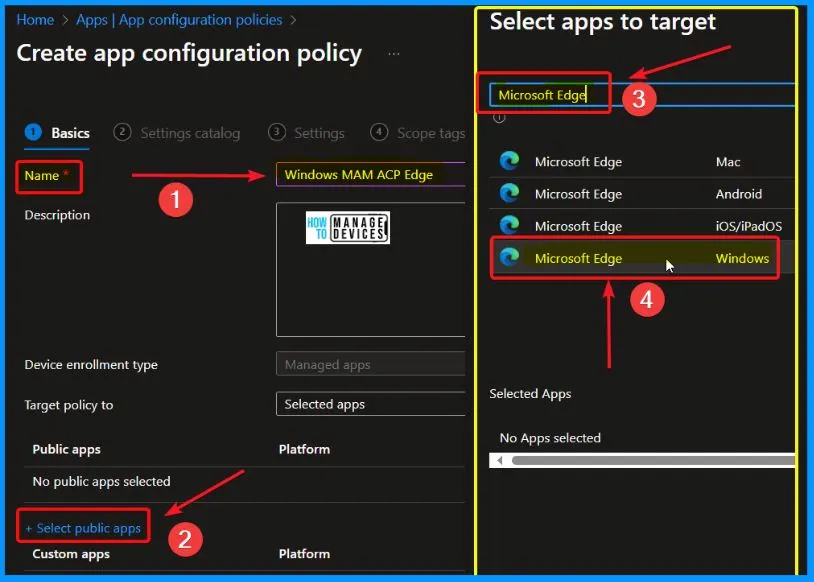The height and width of the screenshot is (582, 814).
Task: Click the Selected Apps heading
Action: 530,394
